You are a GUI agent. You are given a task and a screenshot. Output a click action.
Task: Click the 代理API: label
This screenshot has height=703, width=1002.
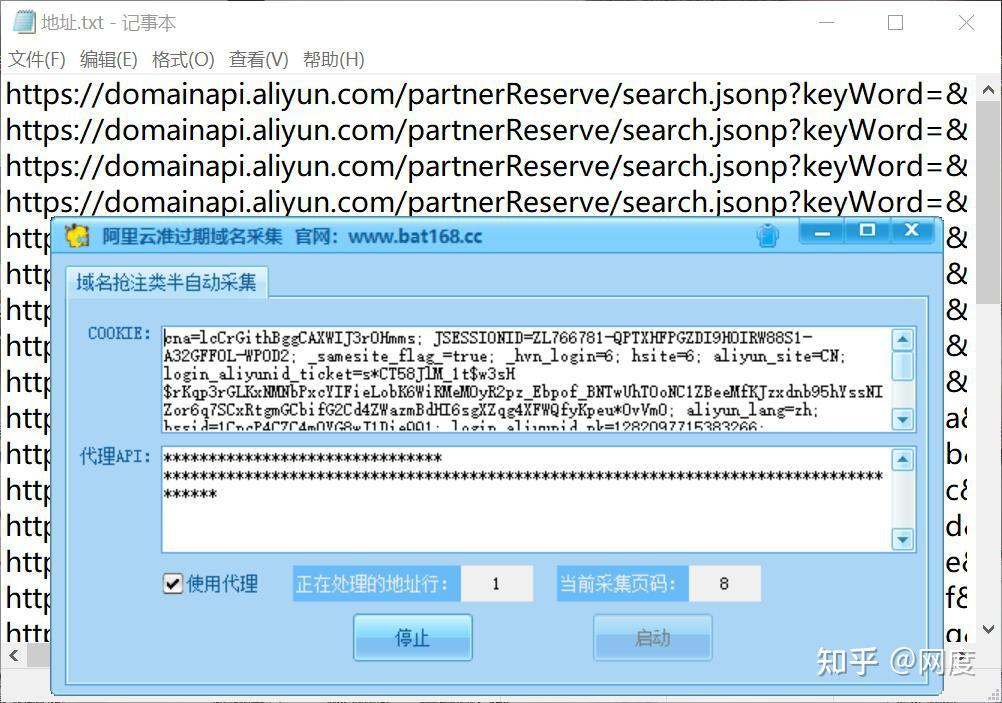[x=115, y=456]
